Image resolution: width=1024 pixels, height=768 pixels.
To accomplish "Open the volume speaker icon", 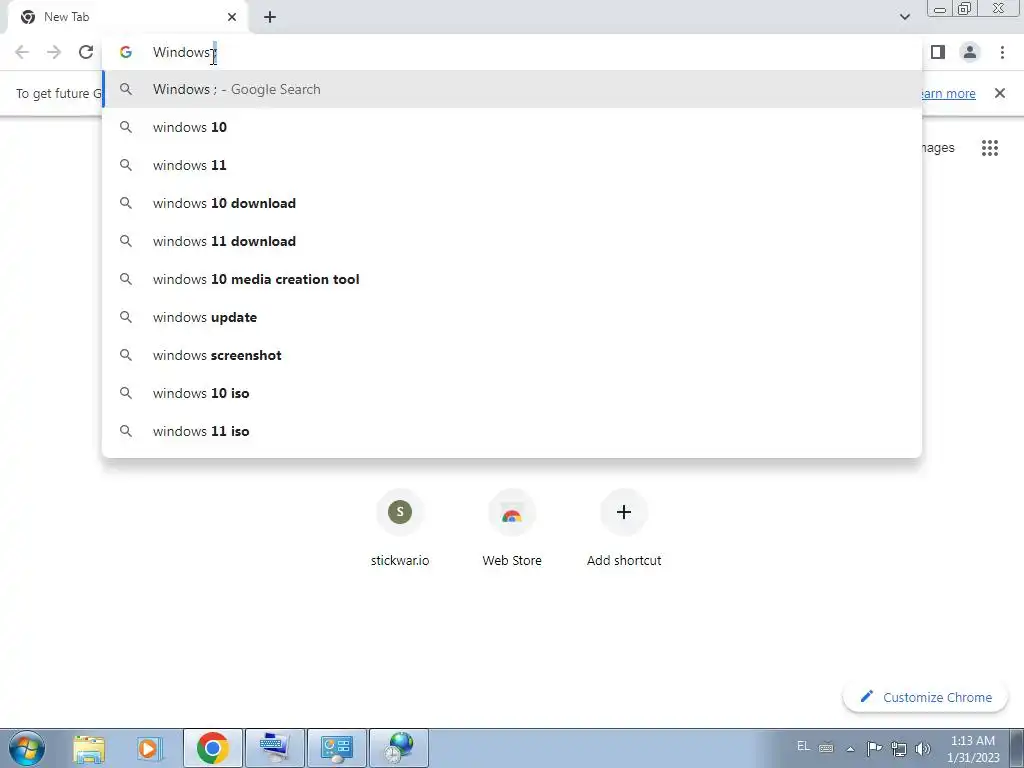I will point(923,749).
